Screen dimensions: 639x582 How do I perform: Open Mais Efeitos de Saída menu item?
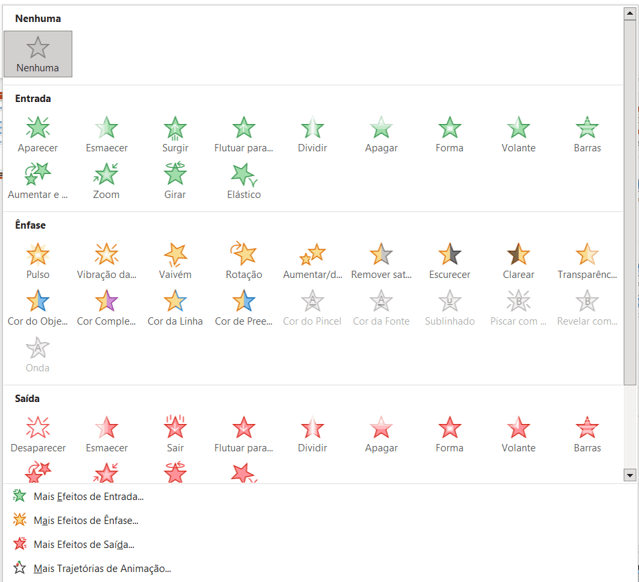[84, 545]
